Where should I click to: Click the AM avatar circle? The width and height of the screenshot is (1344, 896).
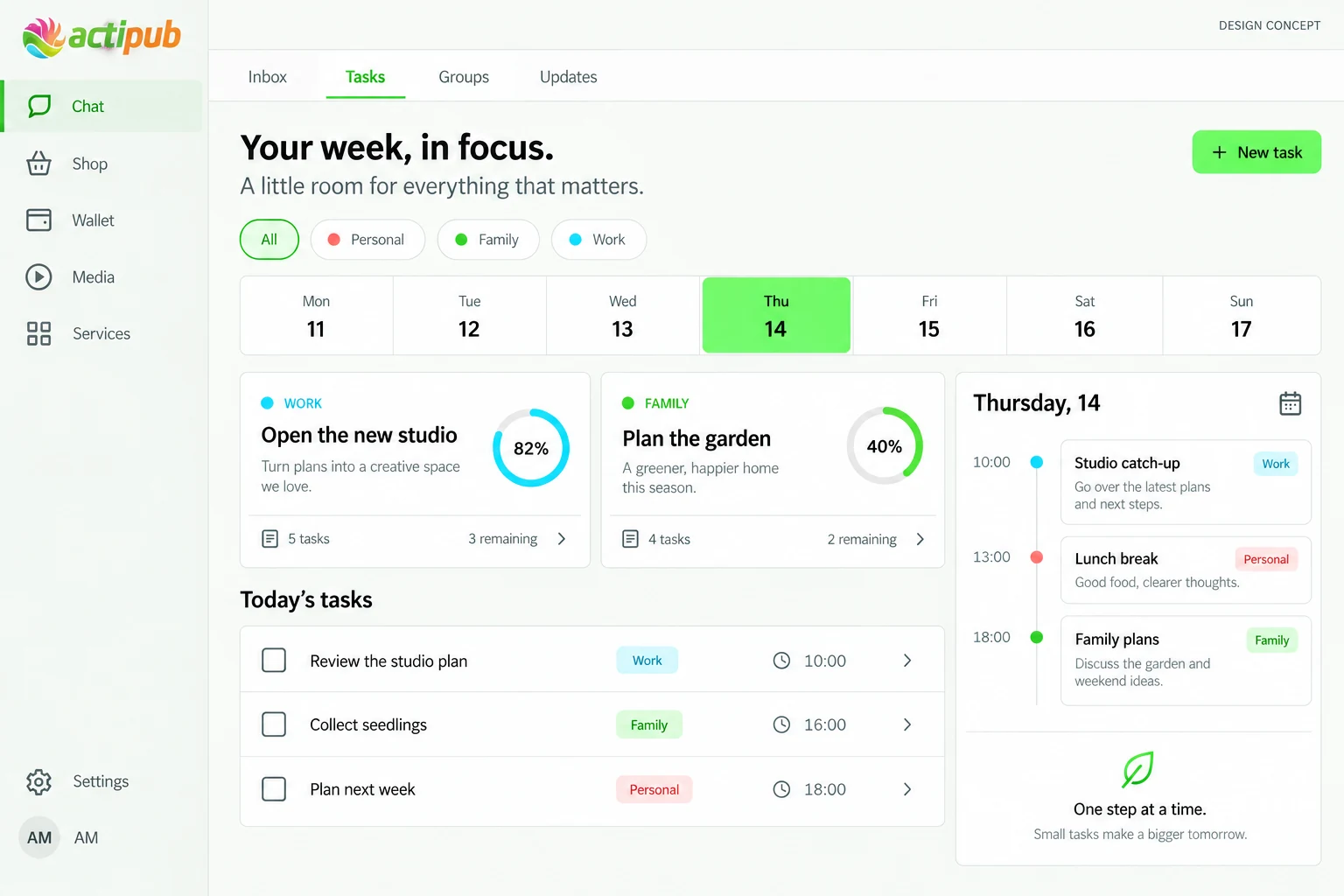click(x=38, y=837)
